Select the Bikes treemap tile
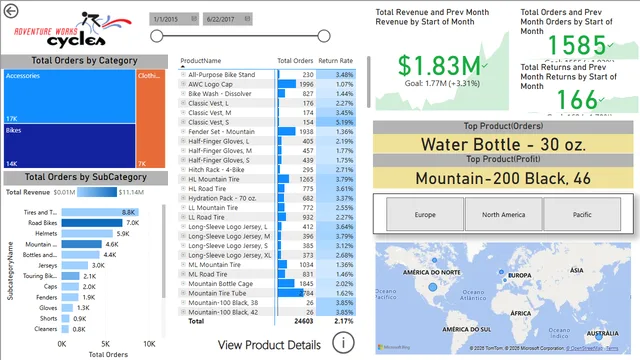This screenshot has width=640, height=360. point(69,146)
